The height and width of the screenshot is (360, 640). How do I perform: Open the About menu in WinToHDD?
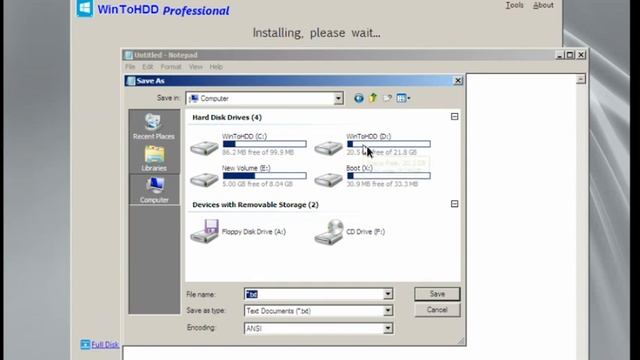(543, 5)
